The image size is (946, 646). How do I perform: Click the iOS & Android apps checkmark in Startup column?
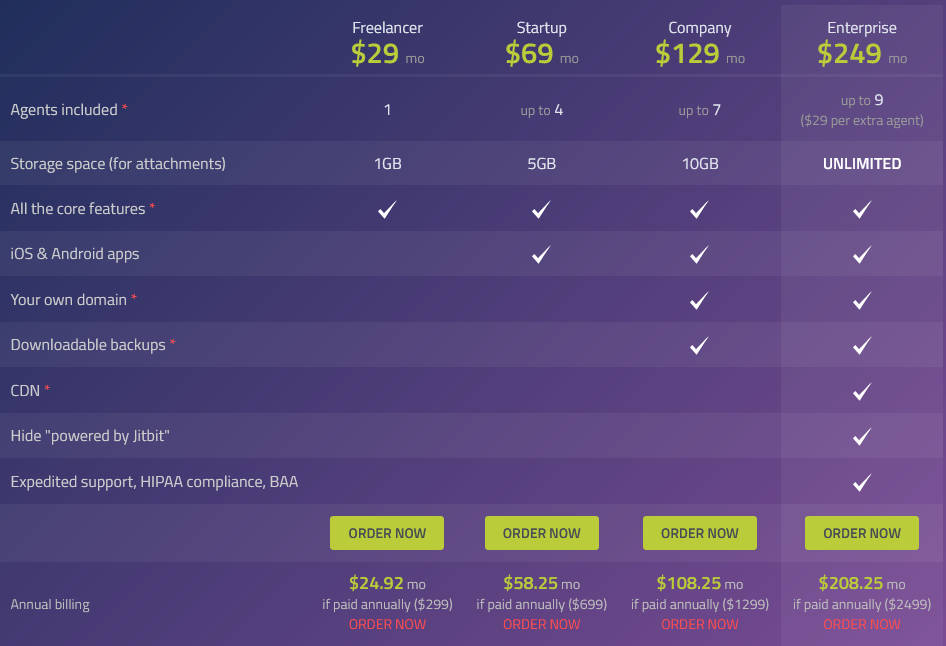tap(541, 254)
